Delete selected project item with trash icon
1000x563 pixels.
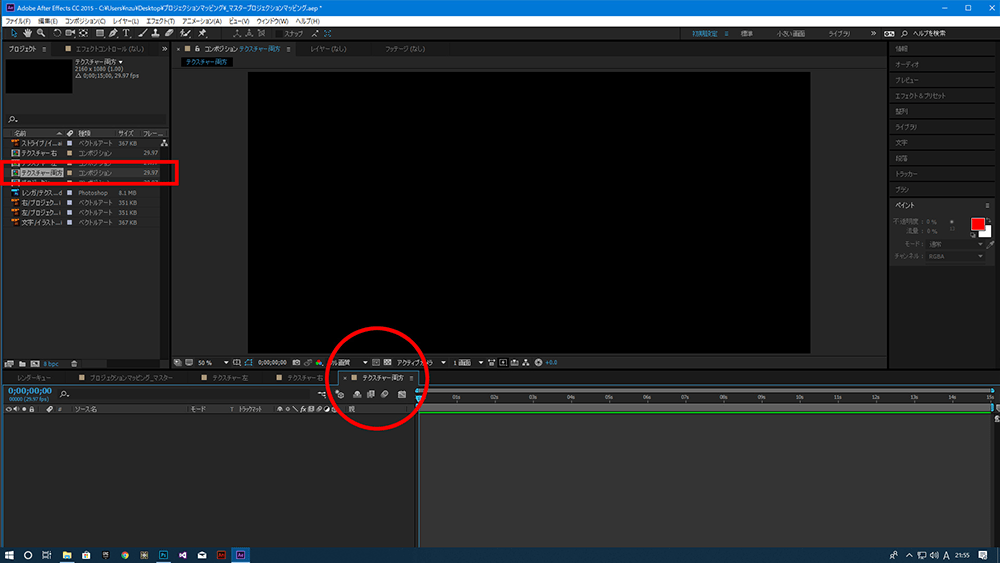[x=74, y=363]
